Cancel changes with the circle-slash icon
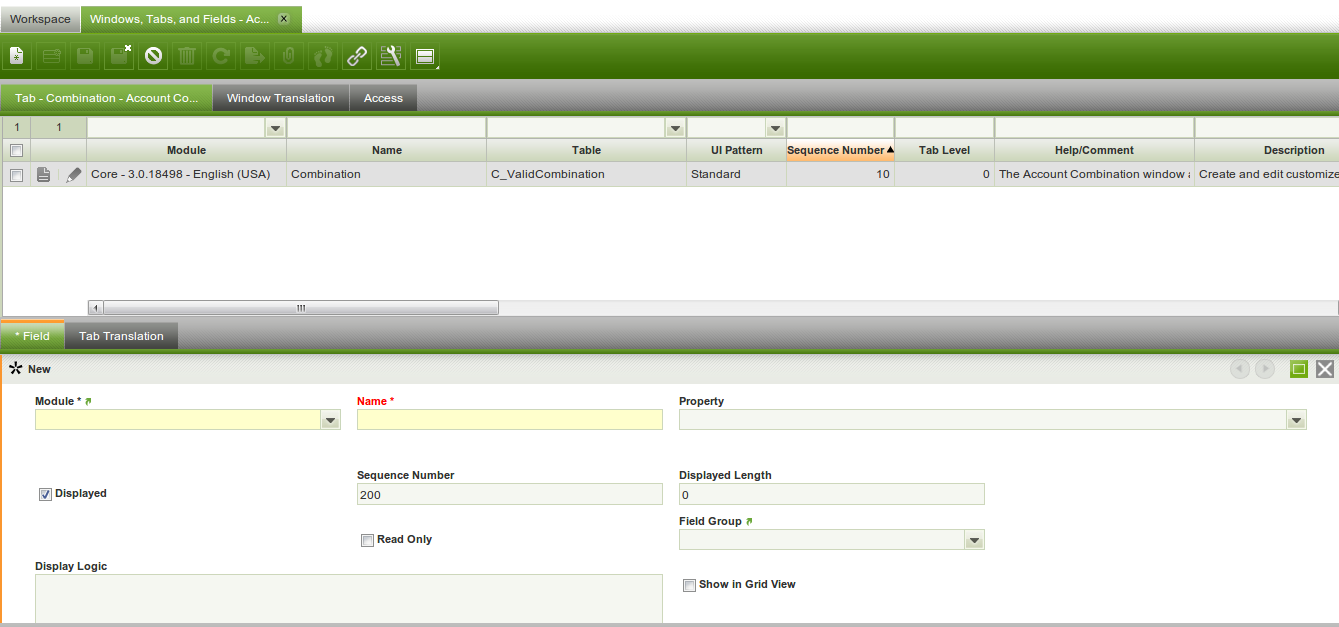Image resolution: width=1339 pixels, height=627 pixels. tap(153, 56)
